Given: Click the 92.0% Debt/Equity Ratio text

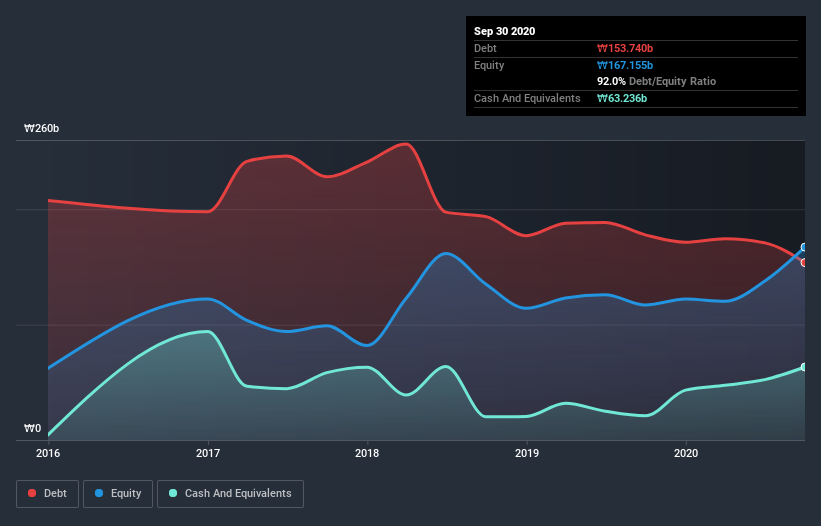Looking at the screenshot, I should click(657, 81).
